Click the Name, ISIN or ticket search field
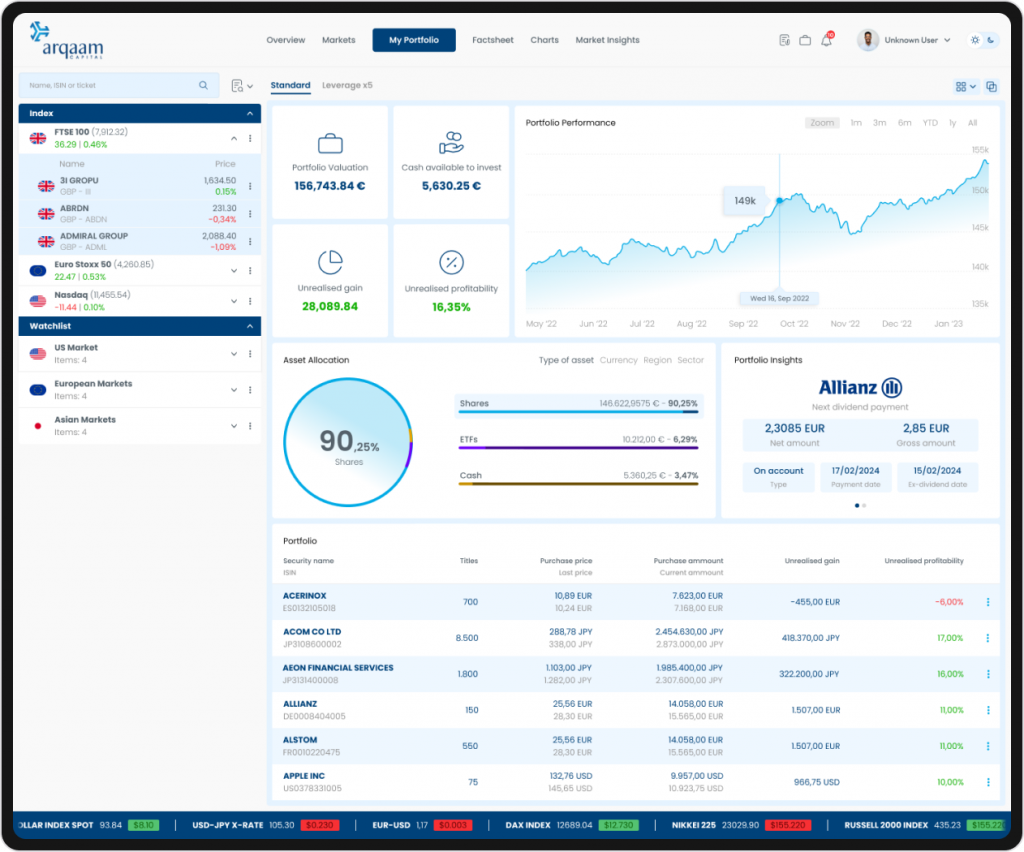 (x=110, y=86)
